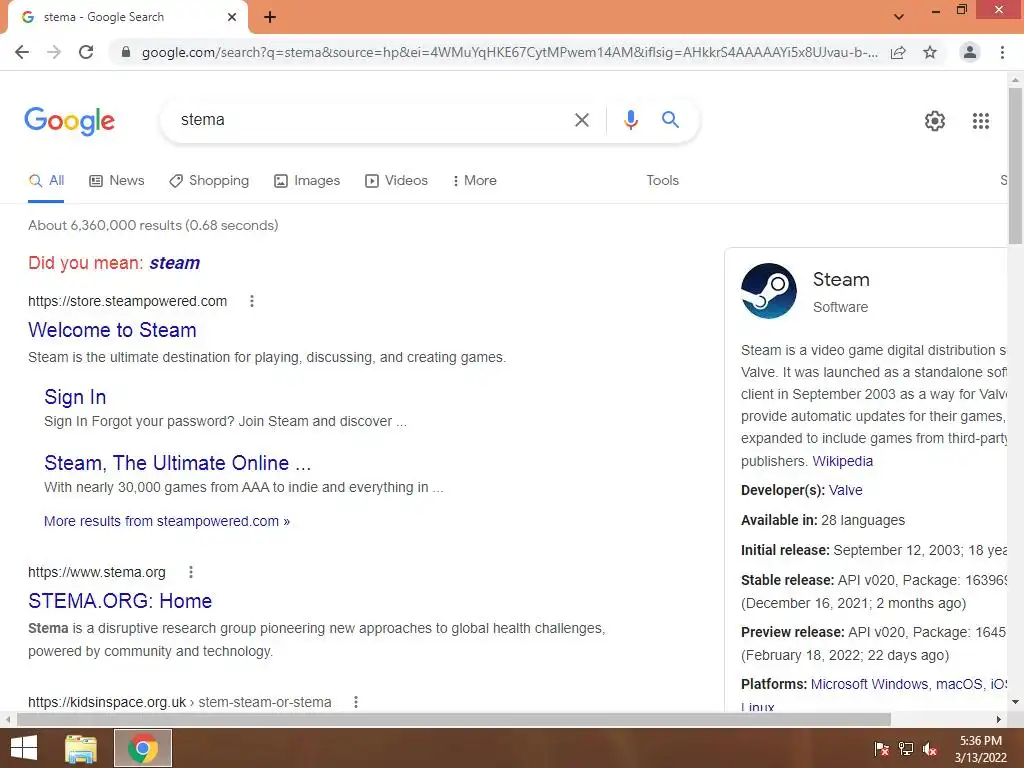The height and width of the screenshot is (768, 1024).
Task: Open File Explorer from taskbar
Action: coord(81,748)
